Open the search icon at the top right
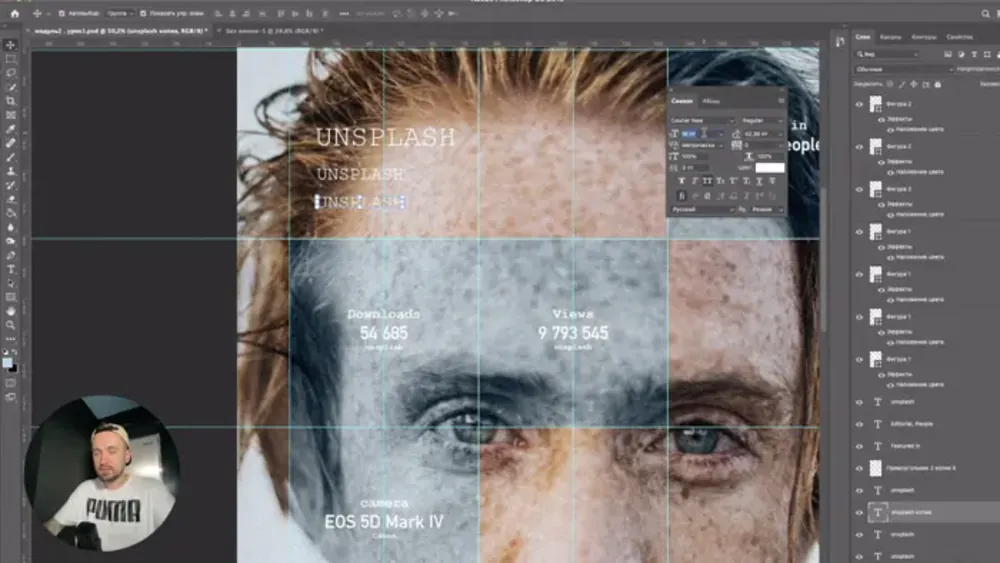 click(x=985, y=13)
